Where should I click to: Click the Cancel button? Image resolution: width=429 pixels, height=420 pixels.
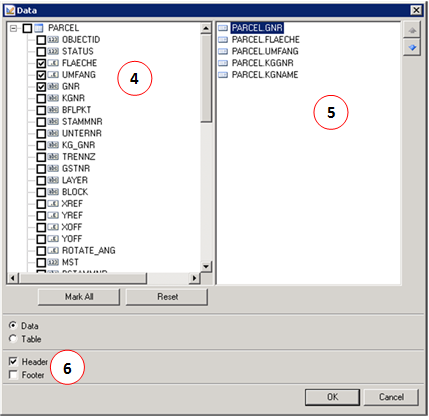391,397
